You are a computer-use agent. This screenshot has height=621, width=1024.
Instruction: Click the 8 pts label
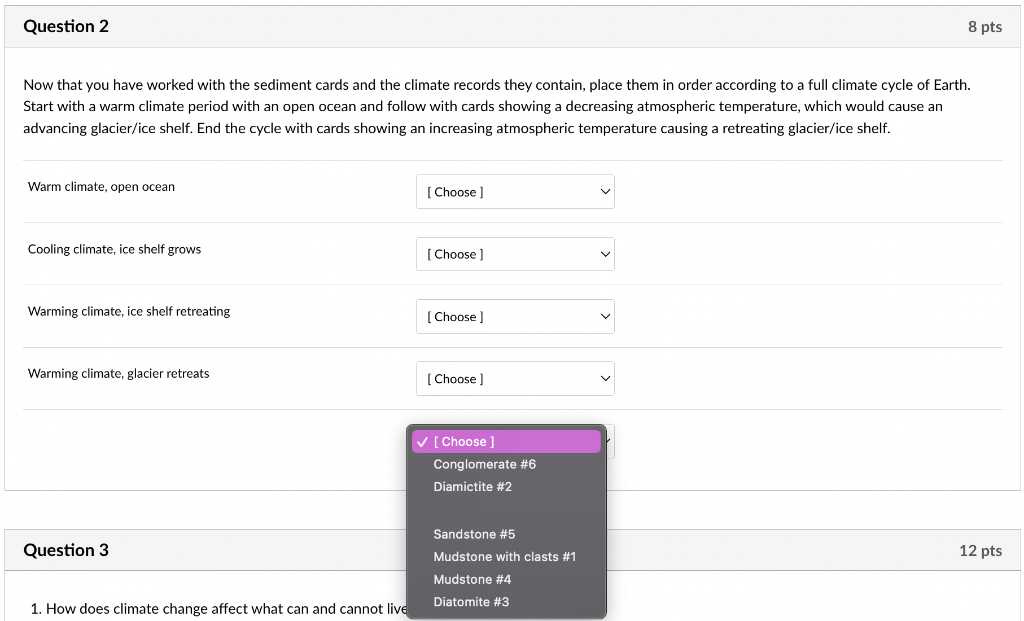pyautogui.click(x=985, y=27)
